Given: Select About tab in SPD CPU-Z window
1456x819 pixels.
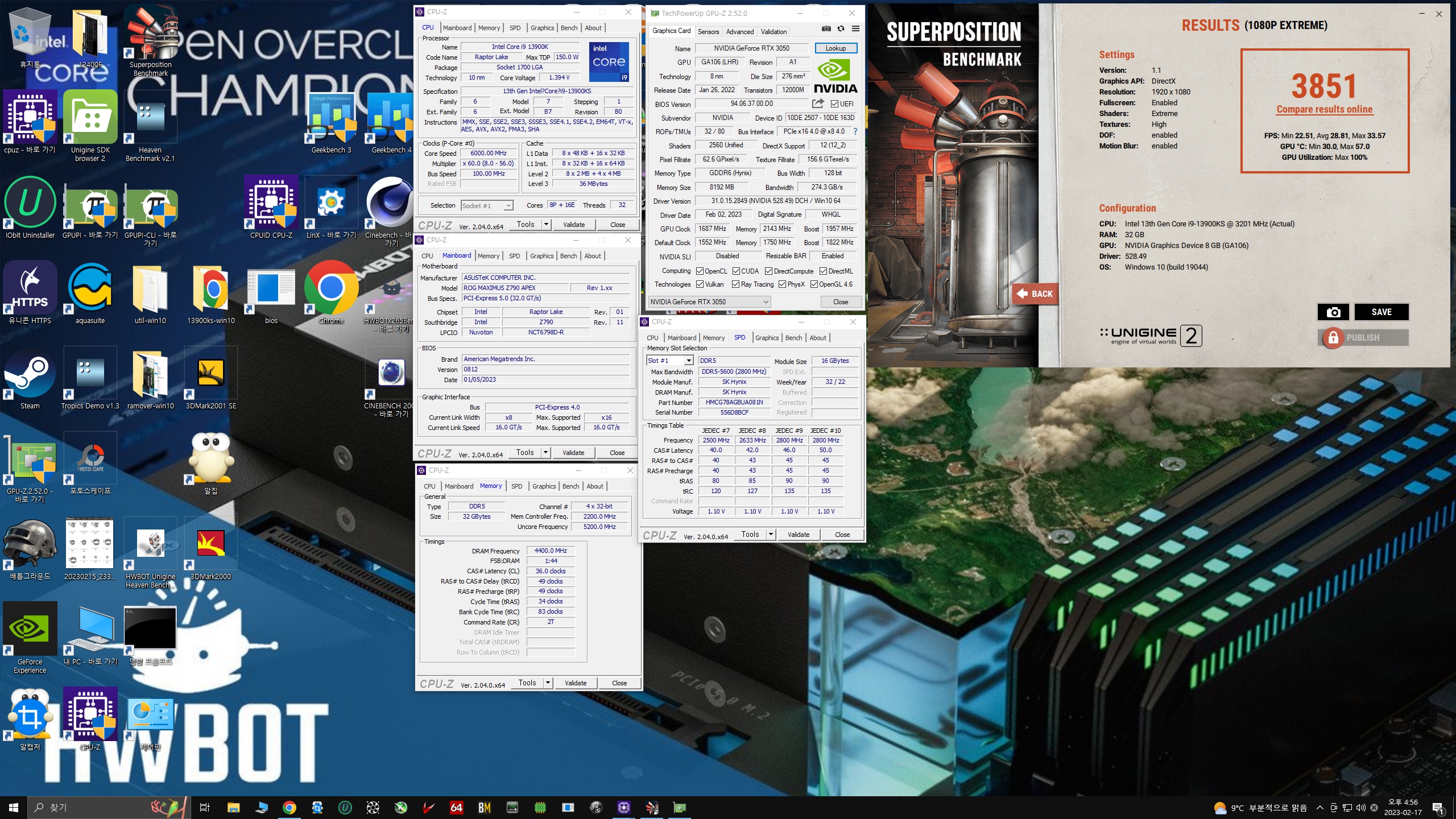Looking at the screenshot, I should (818, 338).
